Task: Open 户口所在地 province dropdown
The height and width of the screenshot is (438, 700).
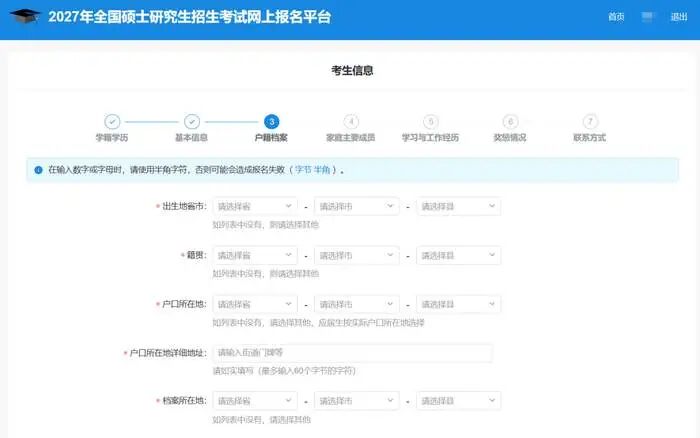Action: pyautogui.click(x=255, y=304)
